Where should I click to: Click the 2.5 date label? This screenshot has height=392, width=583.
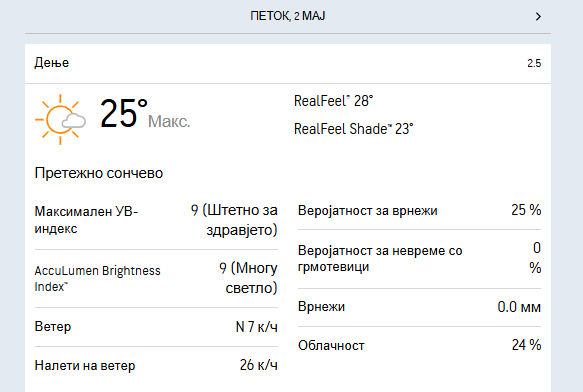coord(534,63)
